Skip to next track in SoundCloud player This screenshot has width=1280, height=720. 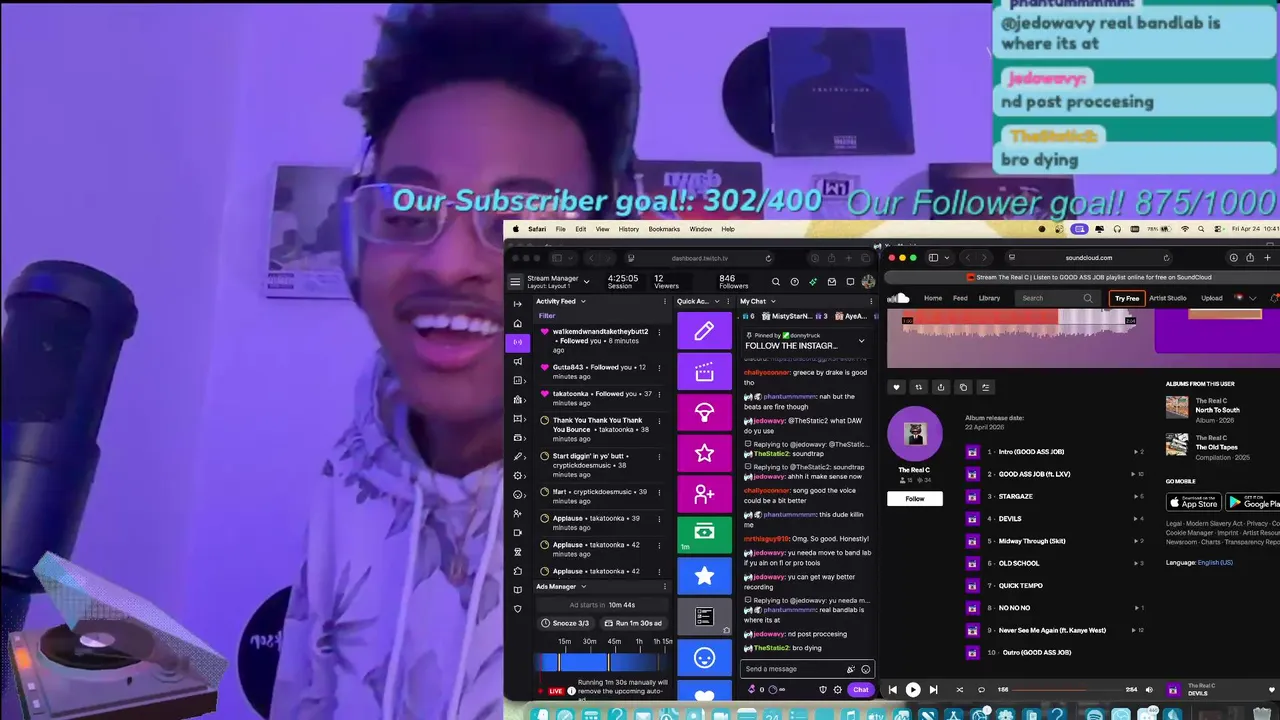(x=933, y=689)
